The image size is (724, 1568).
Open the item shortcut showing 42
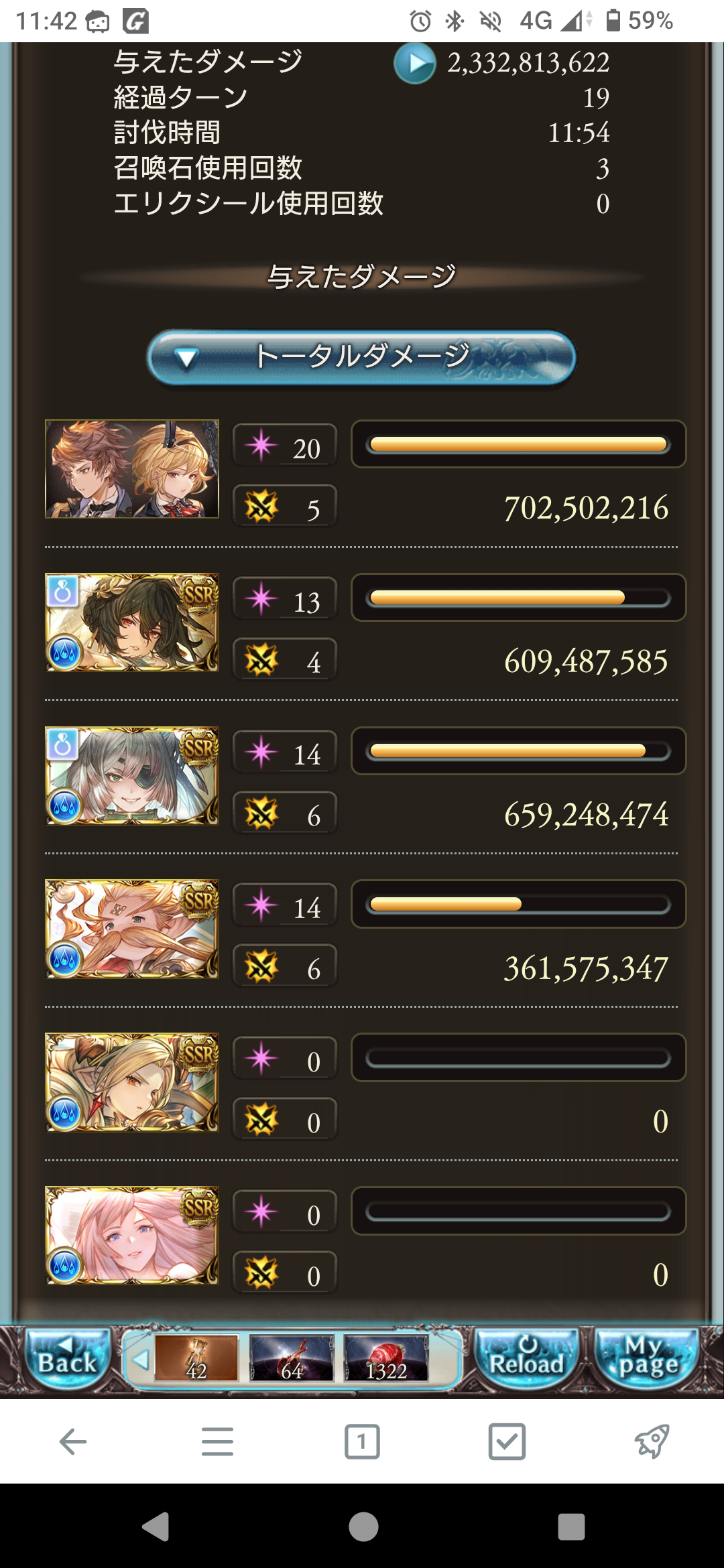pyautogui.click(x=196, y=1358)
